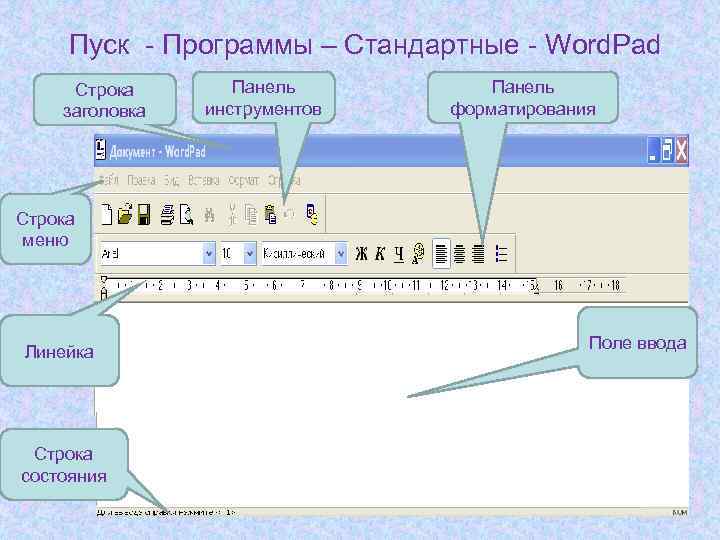The width and height of the screenshot is (720, 540).
Task: Open the Файл menu
Action: [x=109, y=180]
